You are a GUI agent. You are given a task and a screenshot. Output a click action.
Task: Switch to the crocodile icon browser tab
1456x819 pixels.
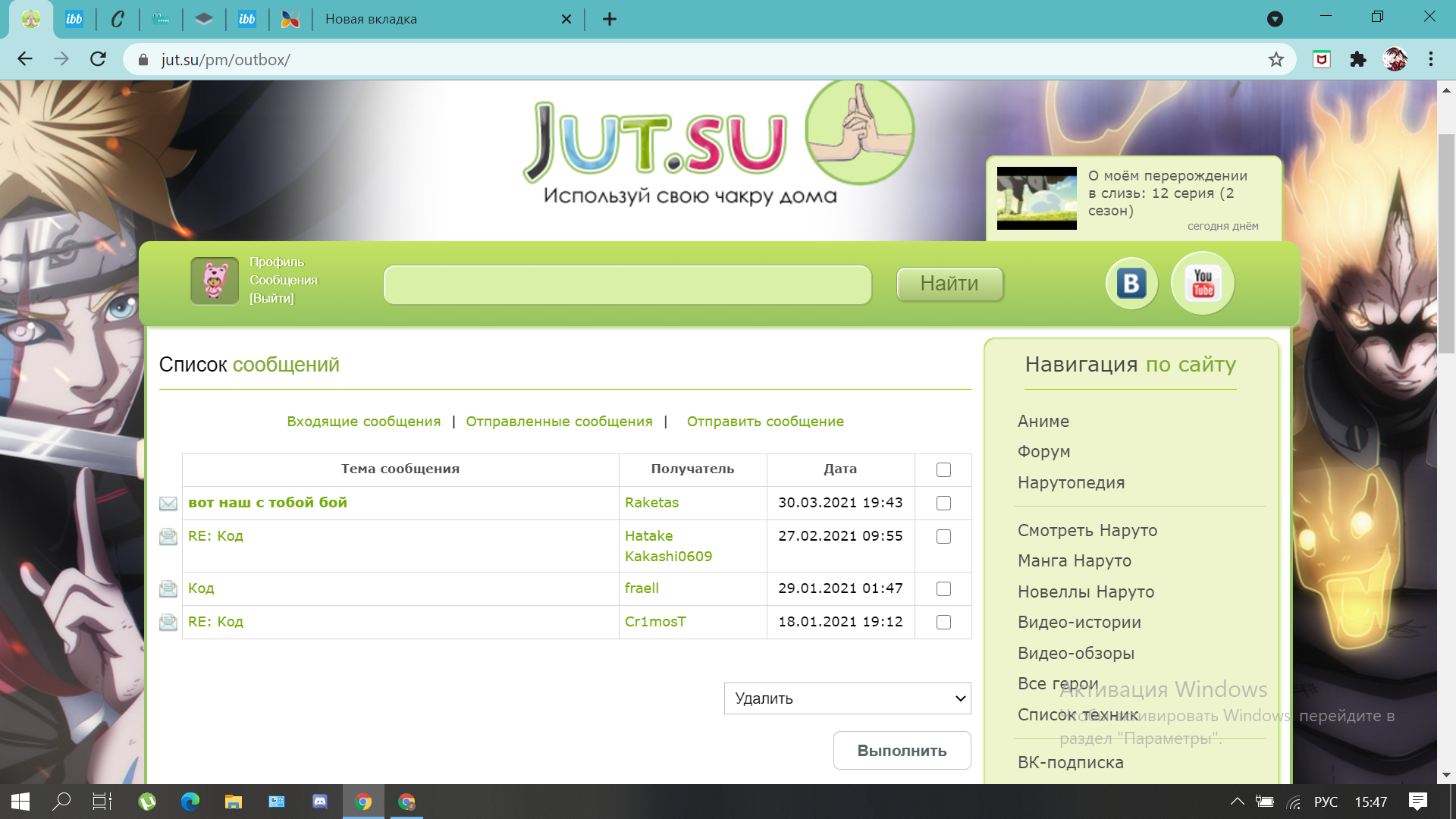pyautogui.click(x=161, y=19)
